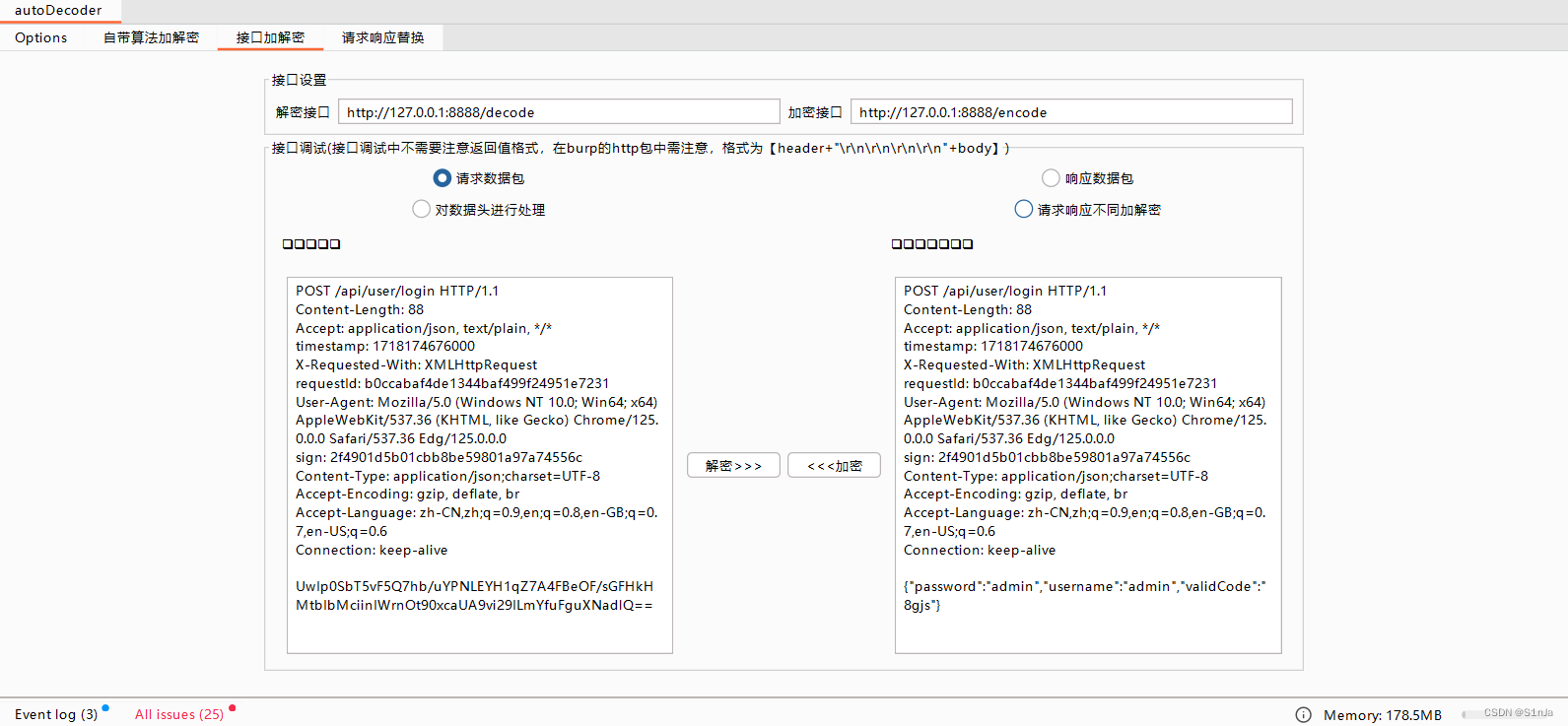Select the 接口加解密 tab
This screenshot has height=726, width=1568.
coord(270,37)
